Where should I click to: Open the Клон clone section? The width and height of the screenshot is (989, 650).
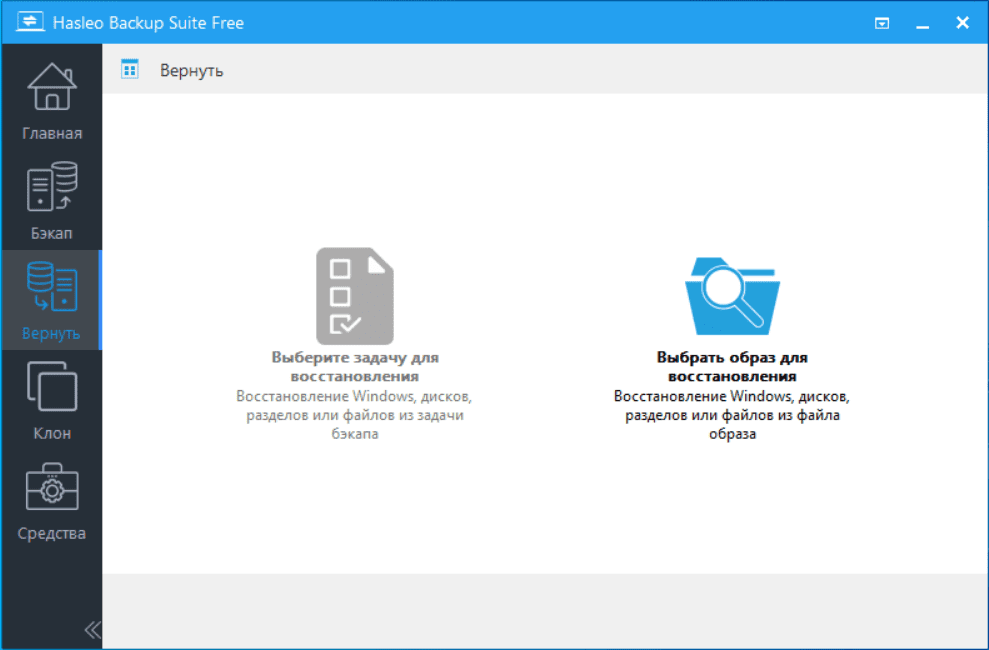[52, 400]
